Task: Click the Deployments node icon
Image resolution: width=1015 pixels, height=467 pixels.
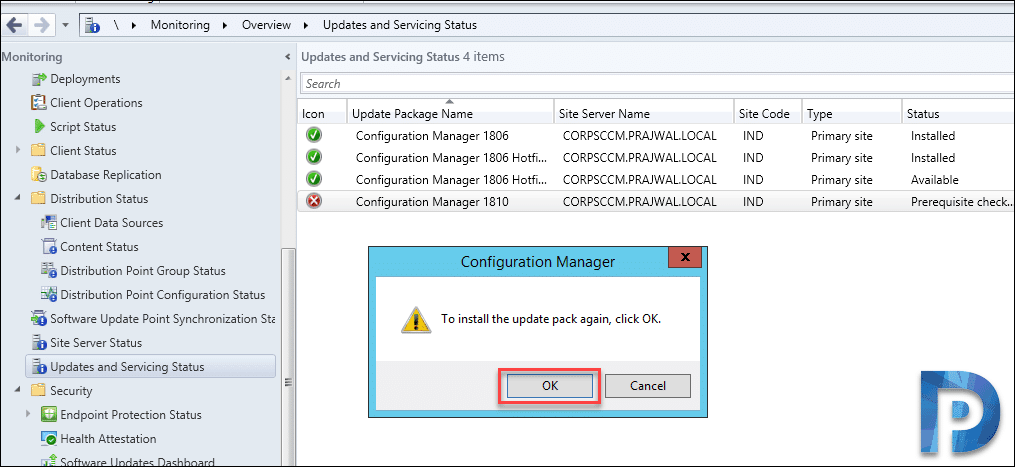Action: [40, 79]
